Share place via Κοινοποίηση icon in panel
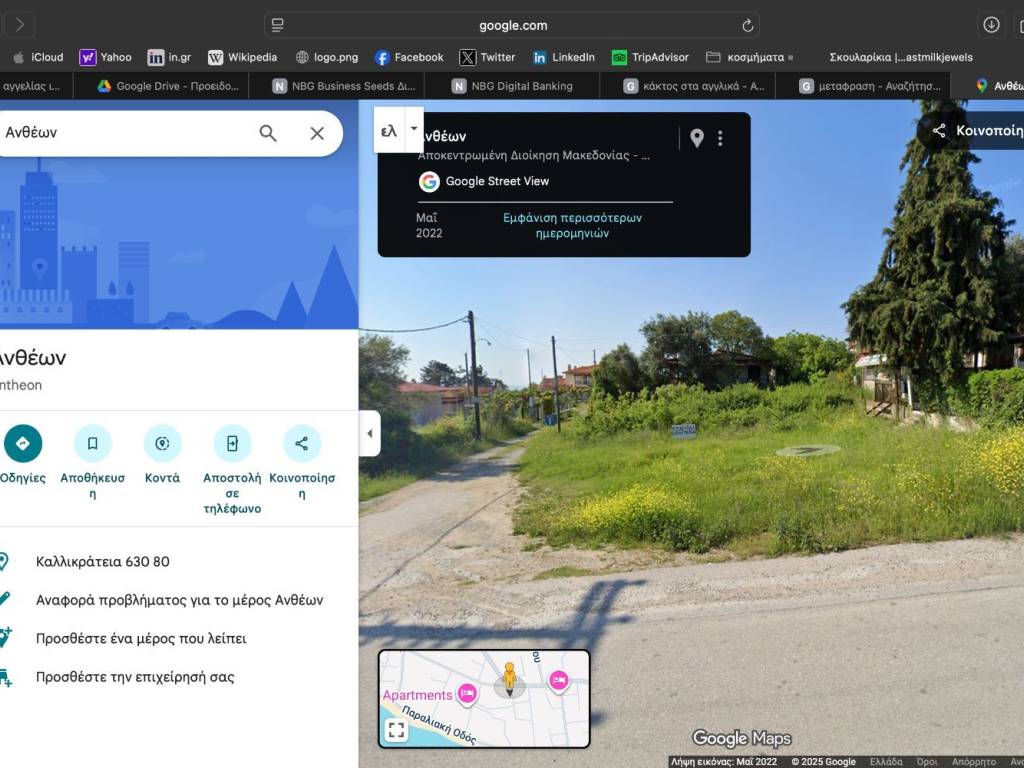Viewport: 1024px width, 768px height. coord(301,443)
